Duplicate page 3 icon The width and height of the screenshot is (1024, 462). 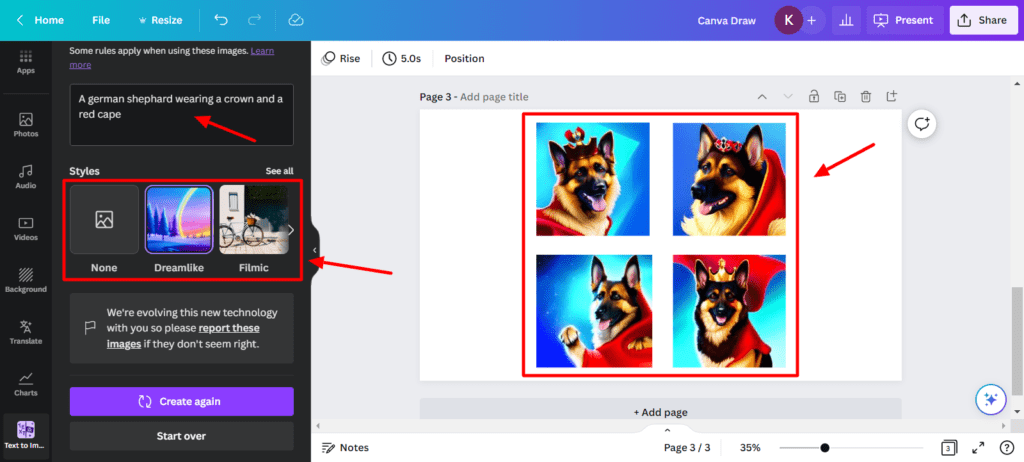pyautogui.click(x=840, y=97)
